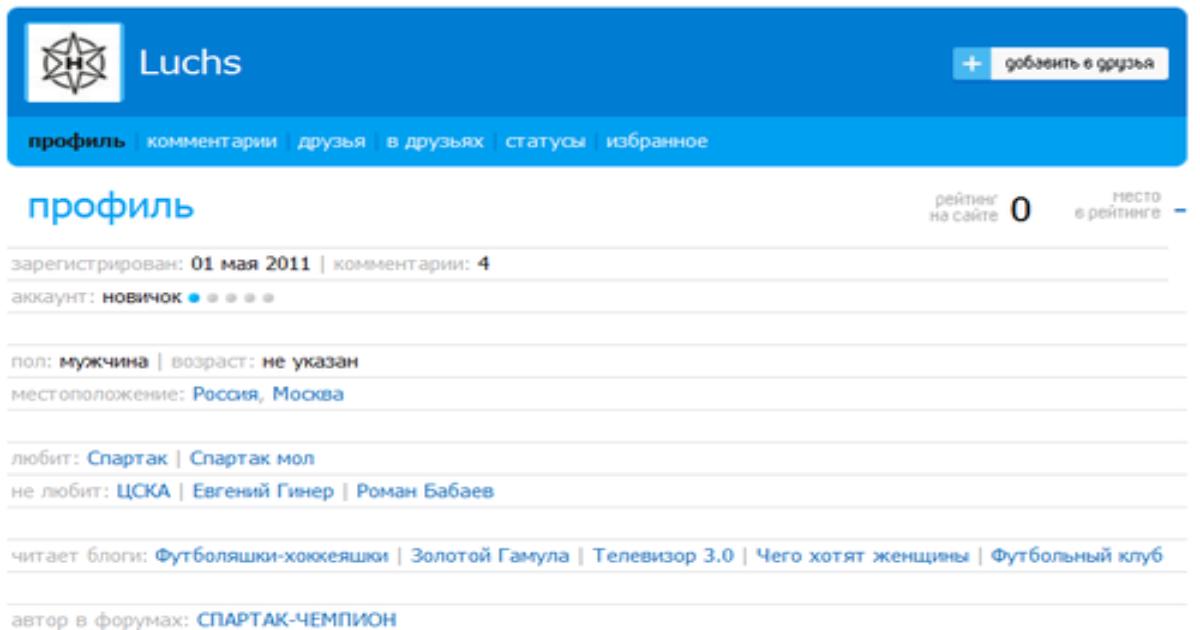Open the 'ЦСКА' disliked team link

coord(143,491)
